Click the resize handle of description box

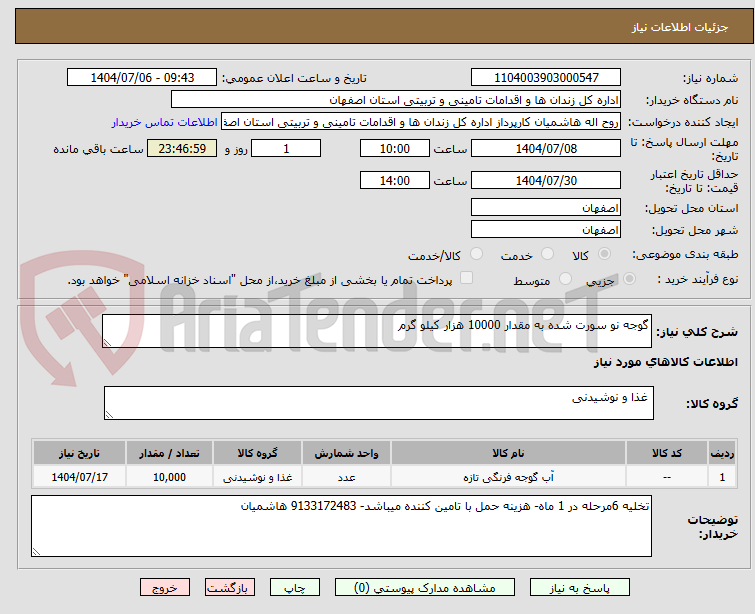(107, 342)
